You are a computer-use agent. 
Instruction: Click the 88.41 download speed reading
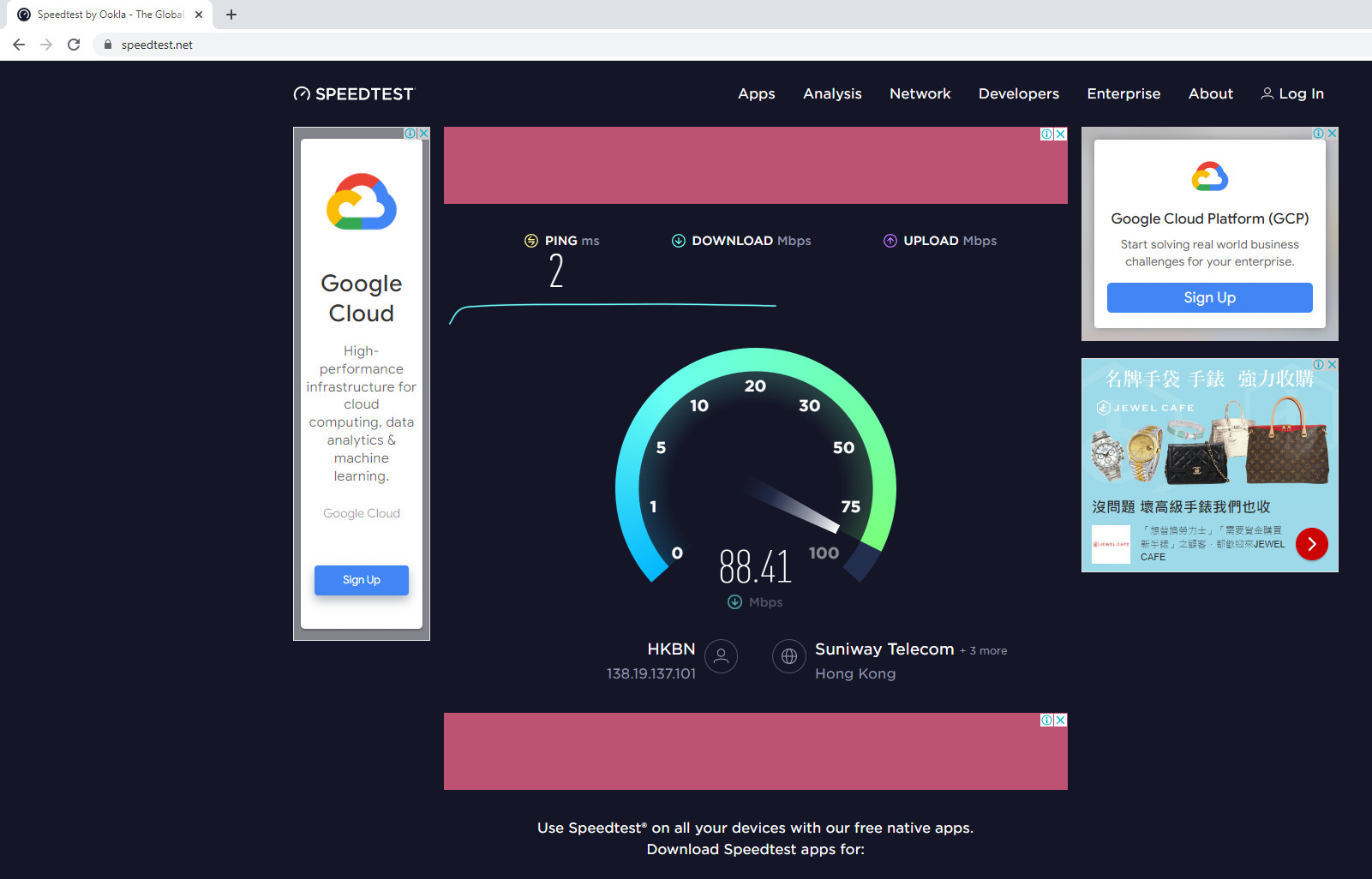[756, 566]
